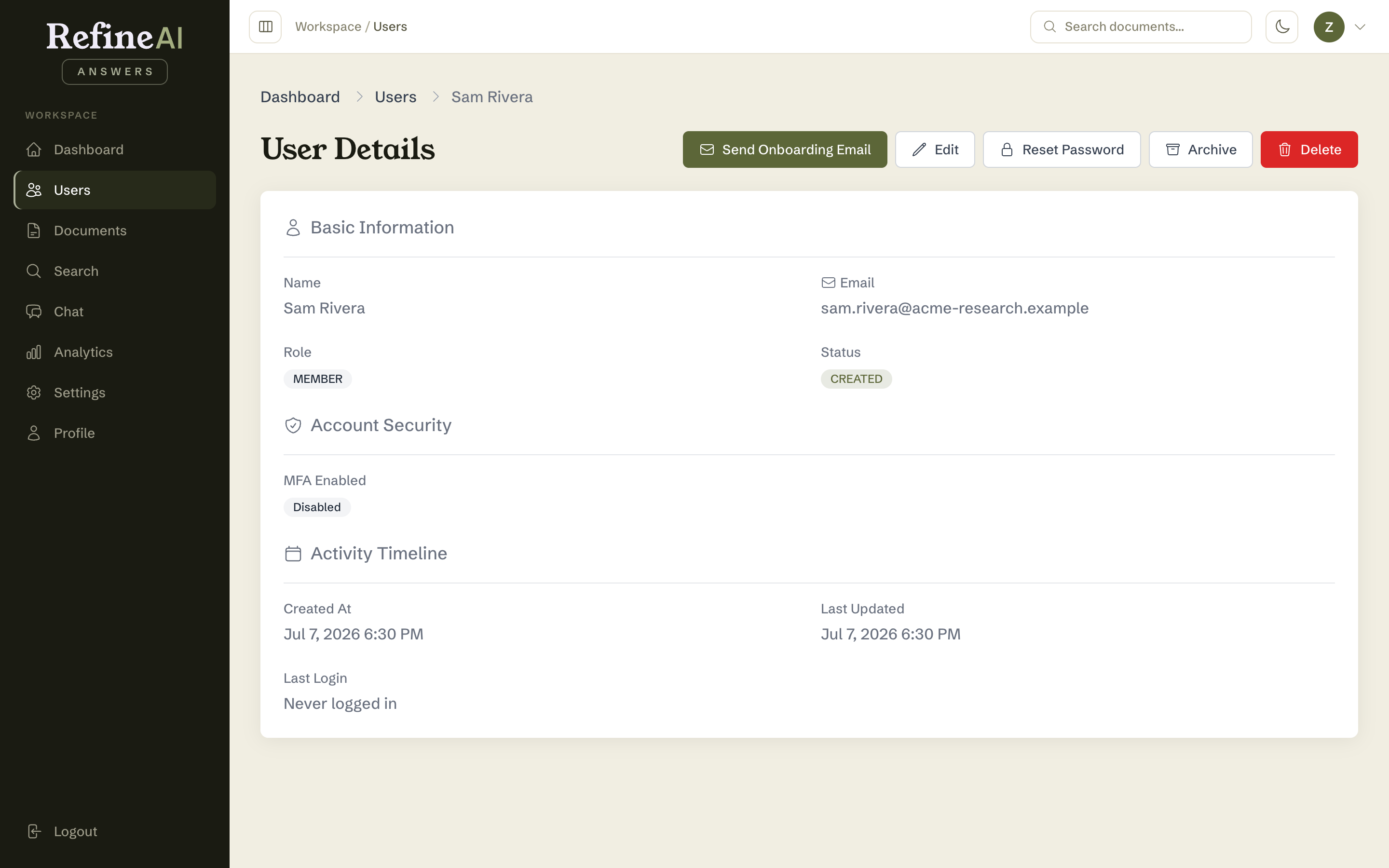The height and width of the screenshot is (868, 1389).
Task: Click the CREATED status badge
Action: tap(856, 379)
